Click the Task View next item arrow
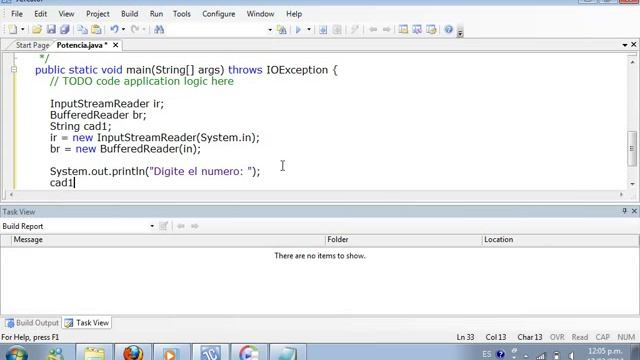Screen dimensions: 640x360 (x=195, y=226)
